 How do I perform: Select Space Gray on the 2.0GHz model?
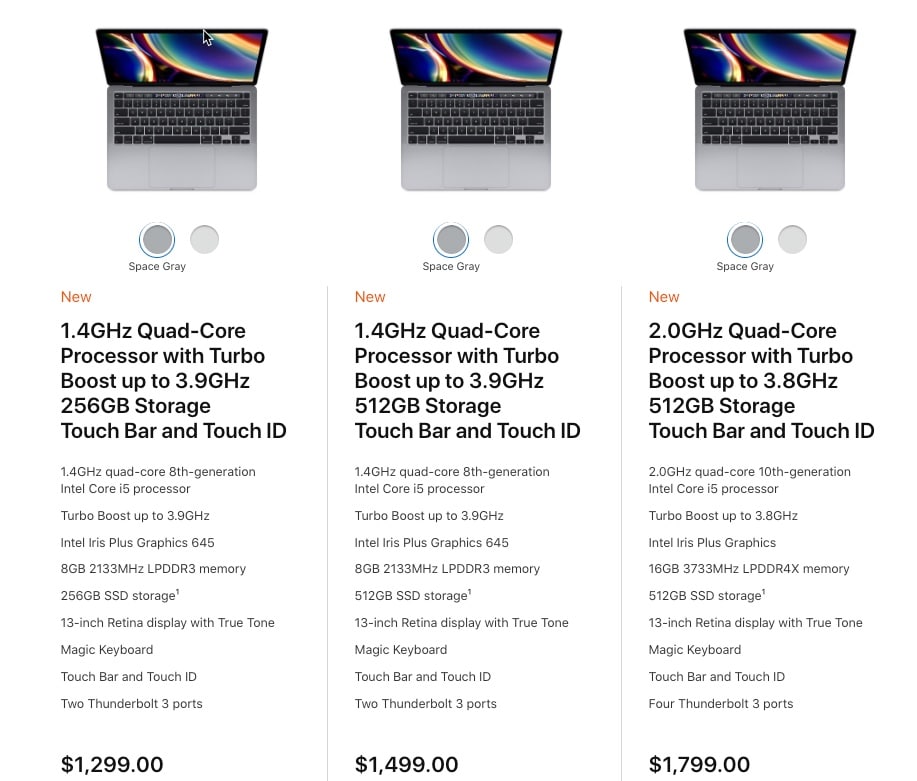745,240
